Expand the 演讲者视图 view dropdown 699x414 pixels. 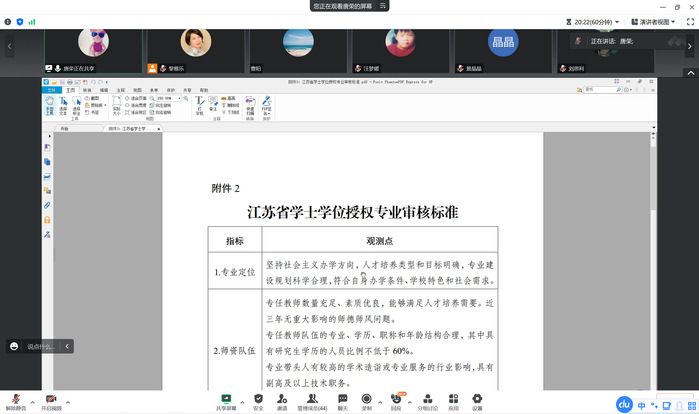click(662, 20)
